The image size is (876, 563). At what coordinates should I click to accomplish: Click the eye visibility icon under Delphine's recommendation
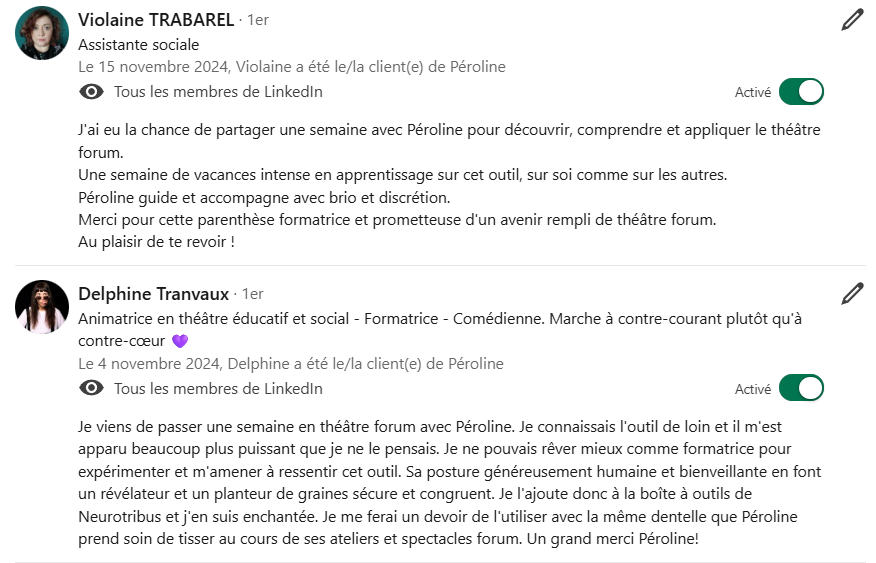point(91,388)
